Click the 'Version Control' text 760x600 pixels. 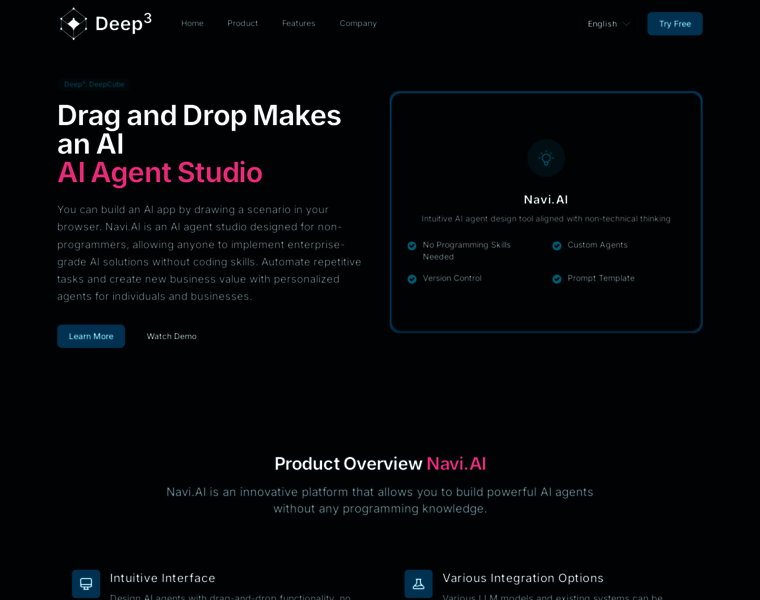click(x=452, y=278)
